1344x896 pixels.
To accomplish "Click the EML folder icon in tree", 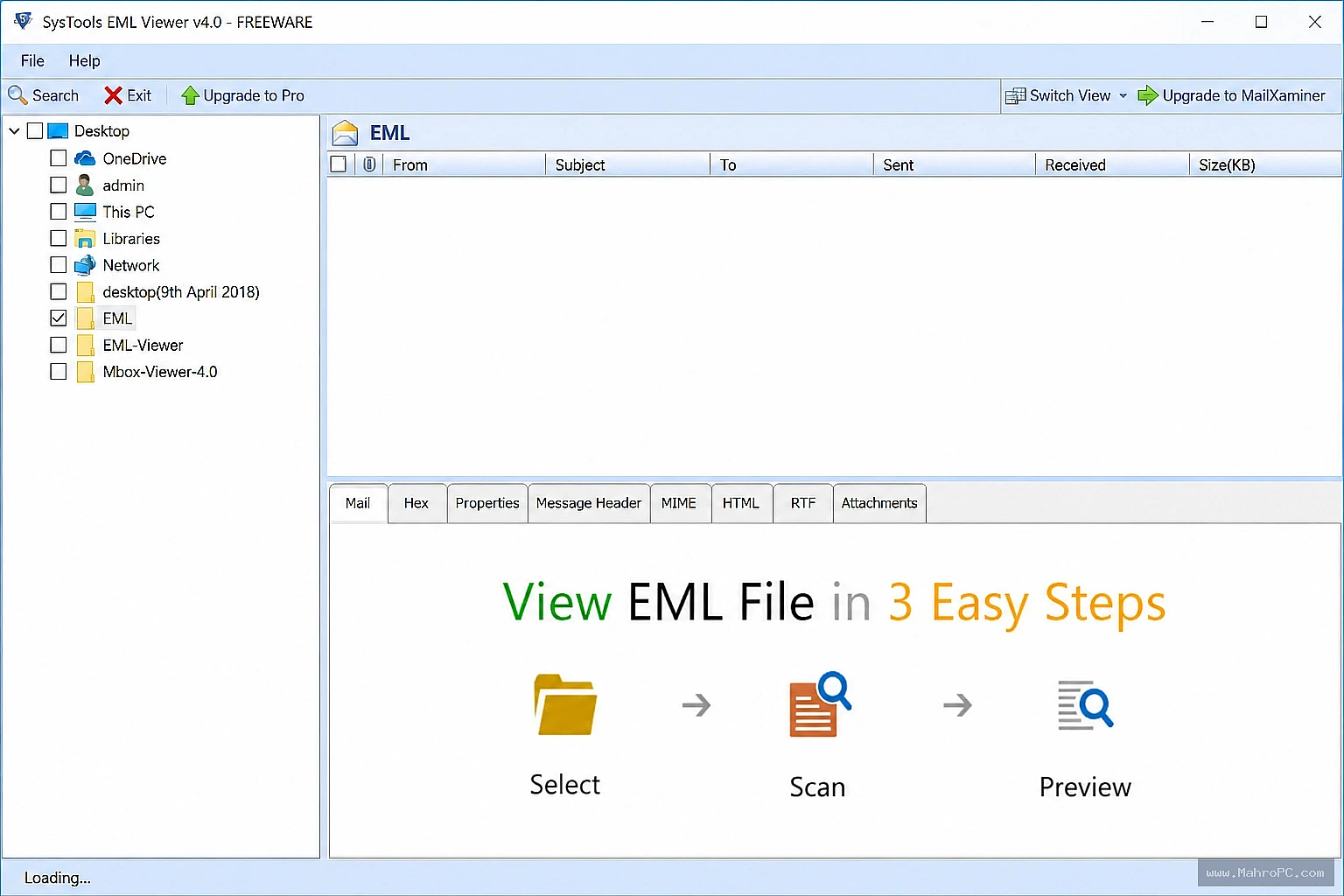I will 85,318.
